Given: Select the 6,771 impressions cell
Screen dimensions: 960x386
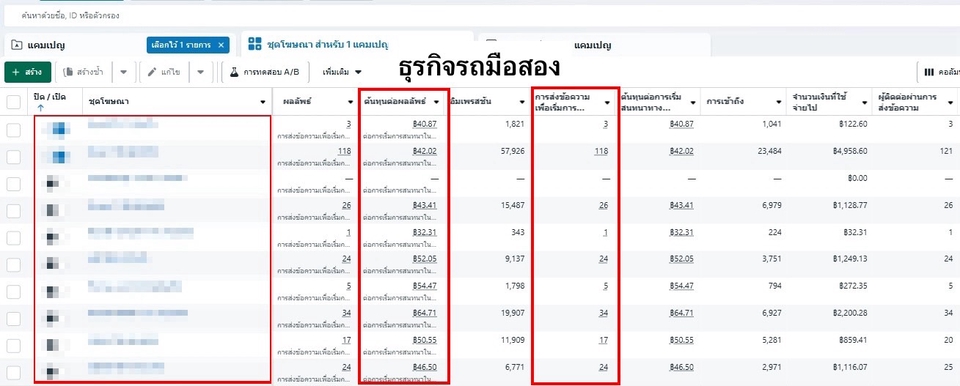Looking at the screenshot, I should pyautogui.click(x=515, y=367).
